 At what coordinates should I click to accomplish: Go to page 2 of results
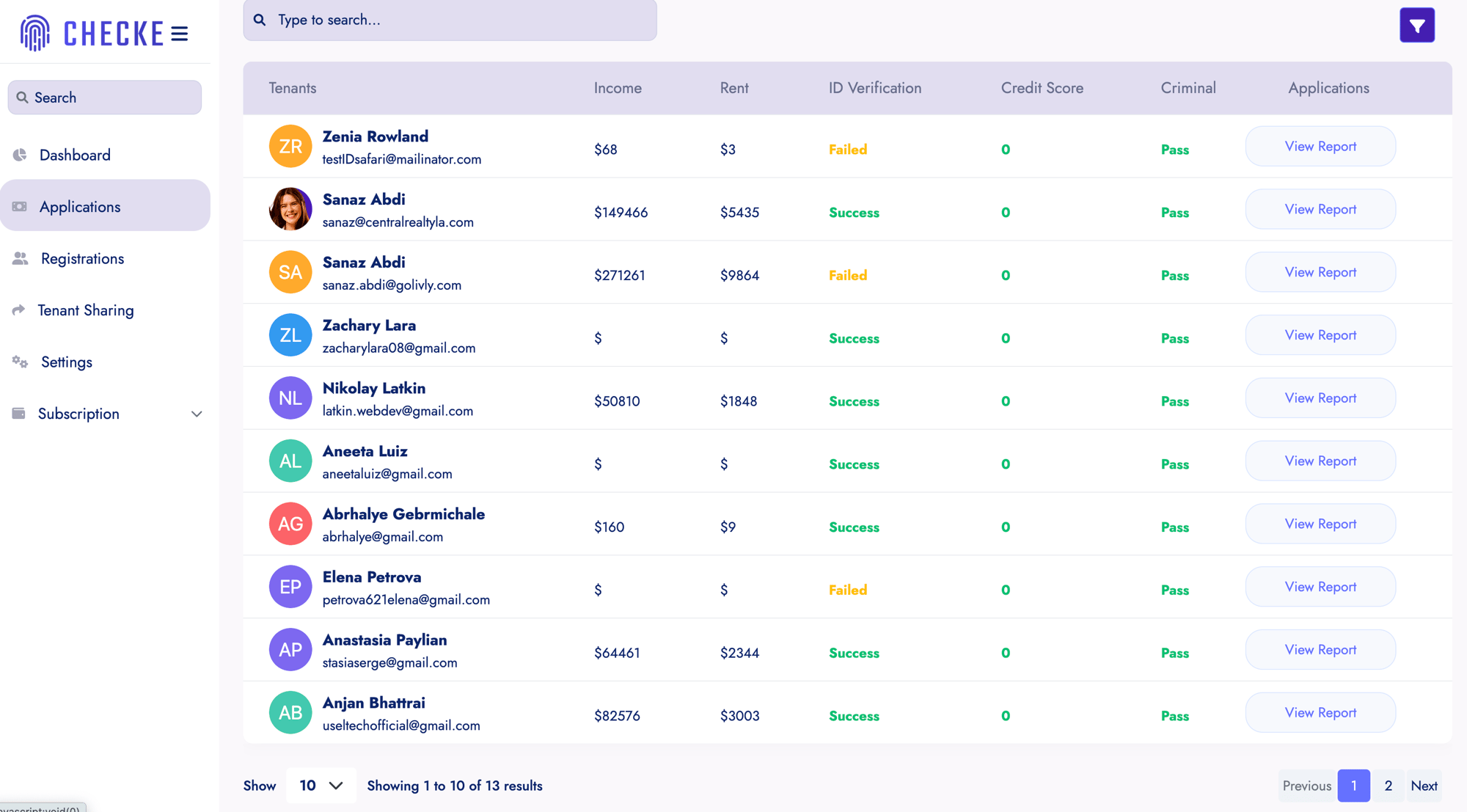(1388, 786)
